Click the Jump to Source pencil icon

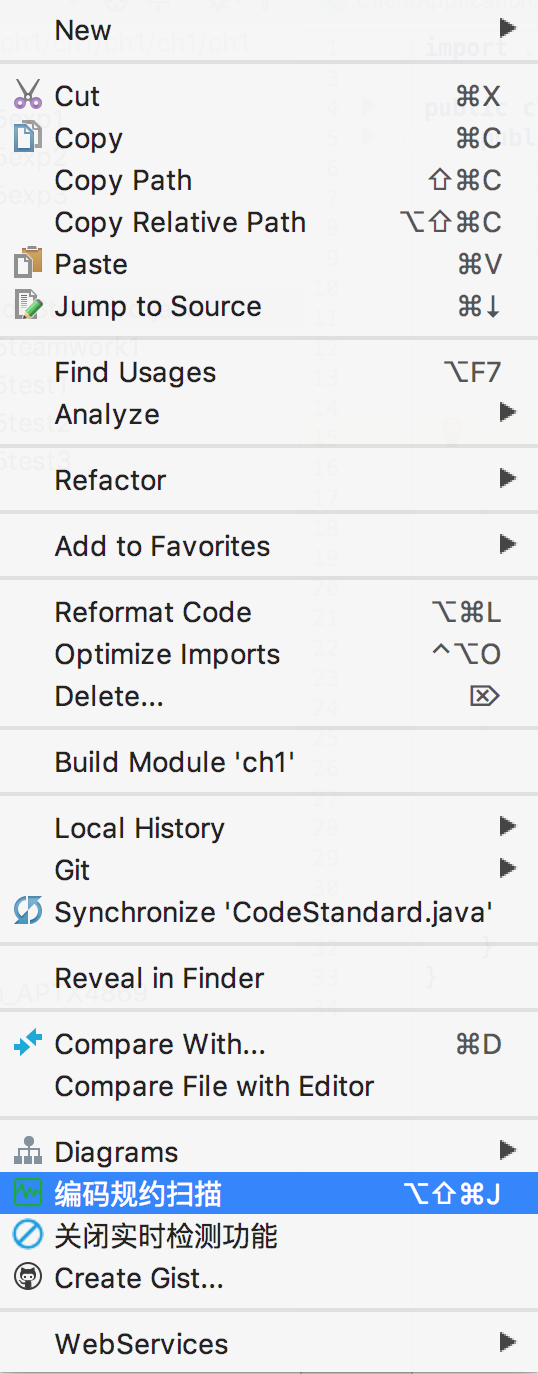28,306
